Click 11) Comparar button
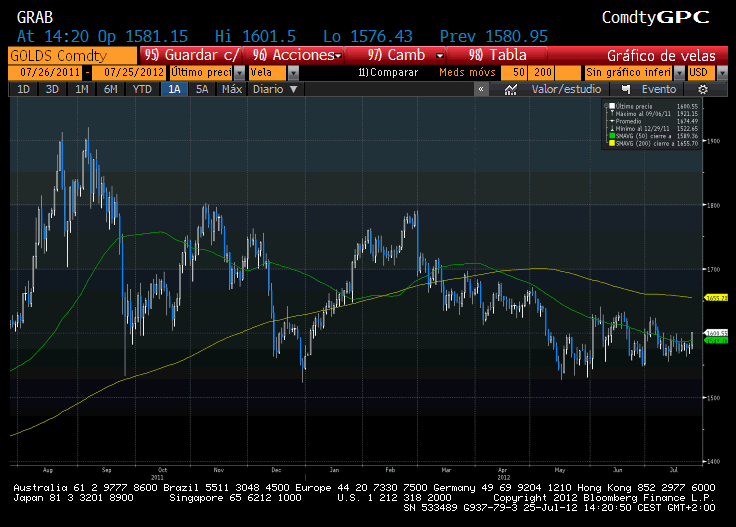The height and width of the screenshot is (527, 736). 388,72
